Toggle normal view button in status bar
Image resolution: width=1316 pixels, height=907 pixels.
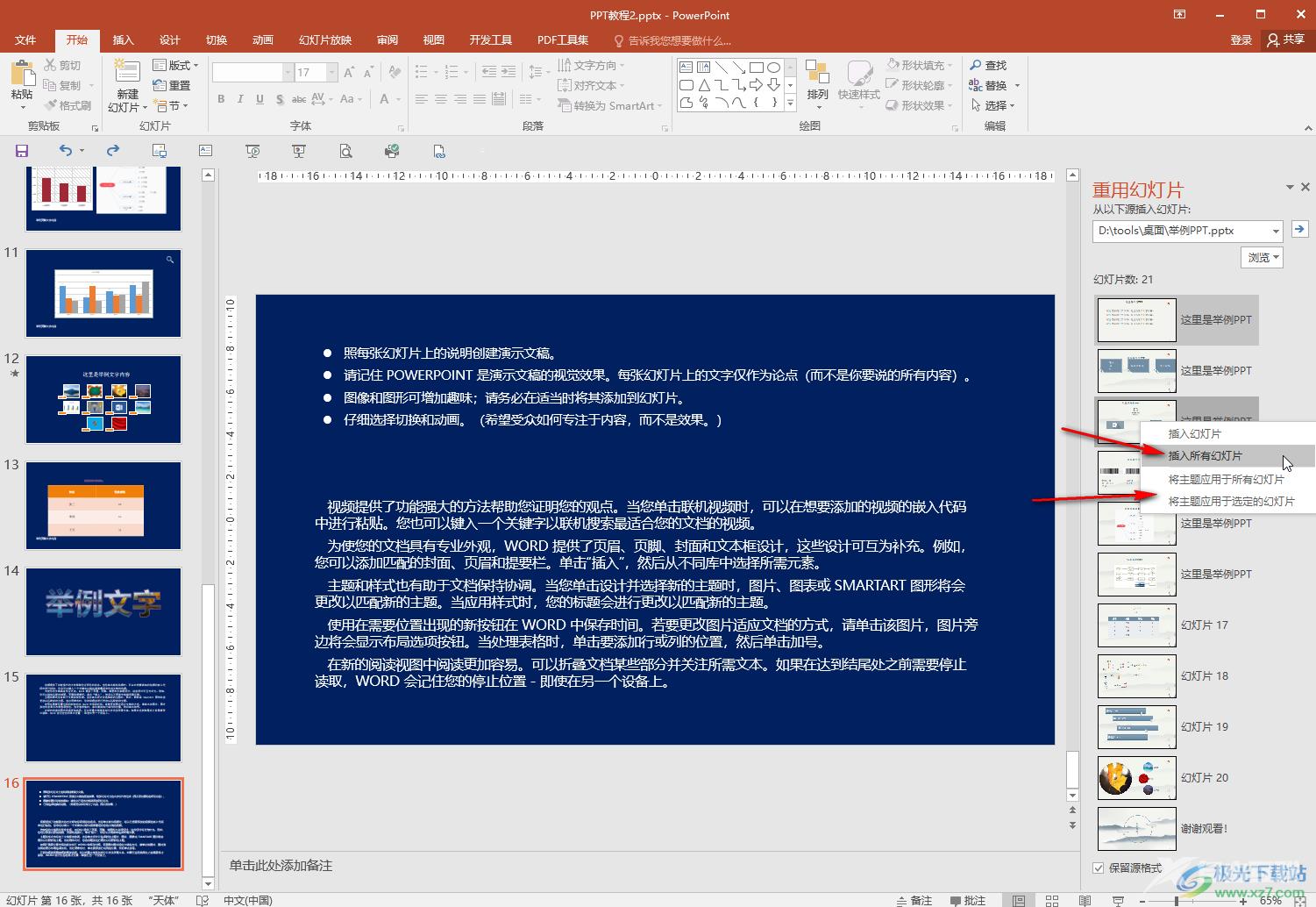click(1019, 900)
